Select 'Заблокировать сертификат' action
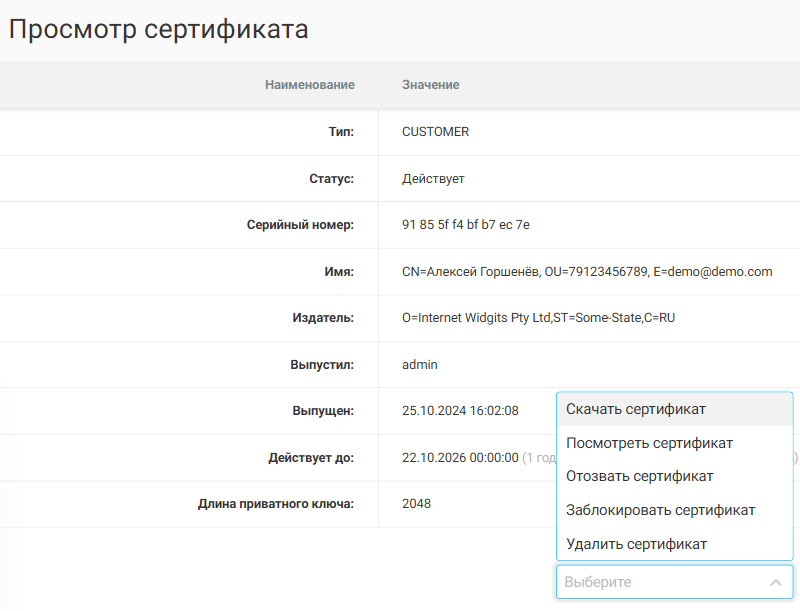800x611 pixels. click(660, 510)
